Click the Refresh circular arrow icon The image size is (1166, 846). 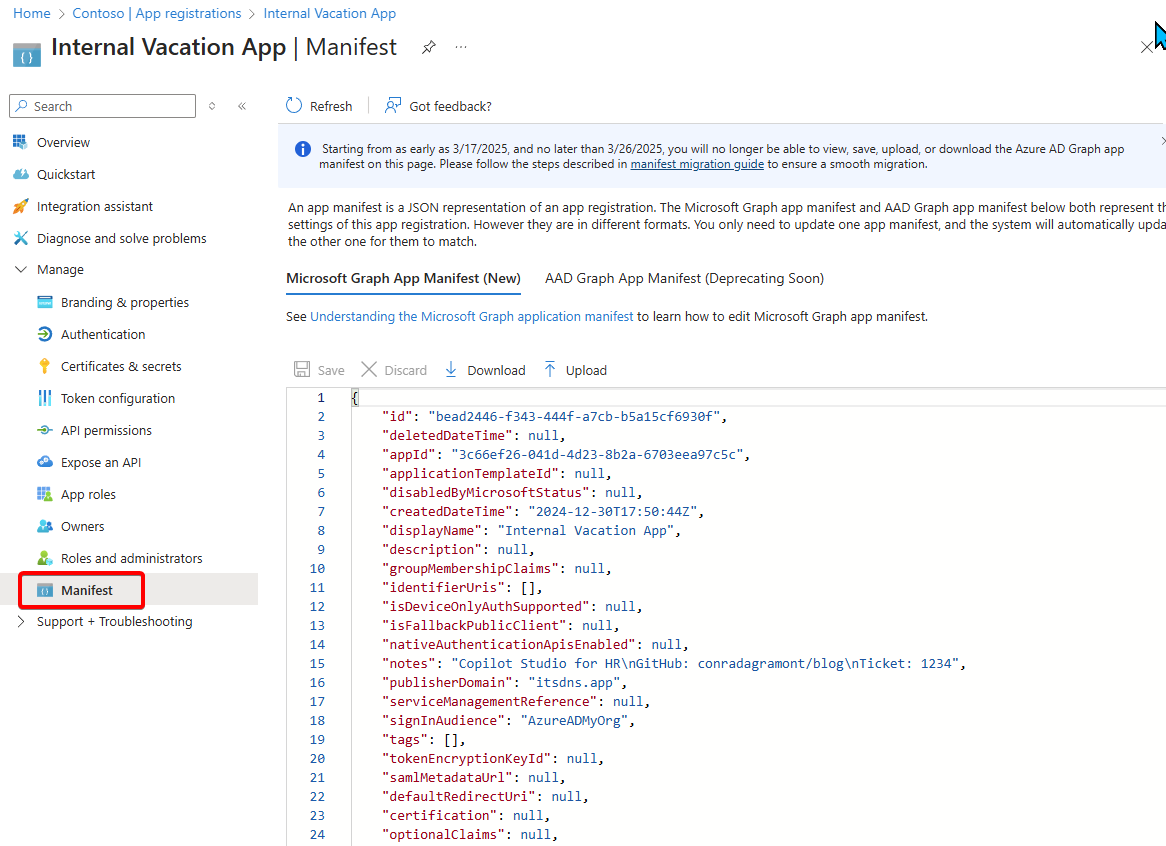click(294, 106)
